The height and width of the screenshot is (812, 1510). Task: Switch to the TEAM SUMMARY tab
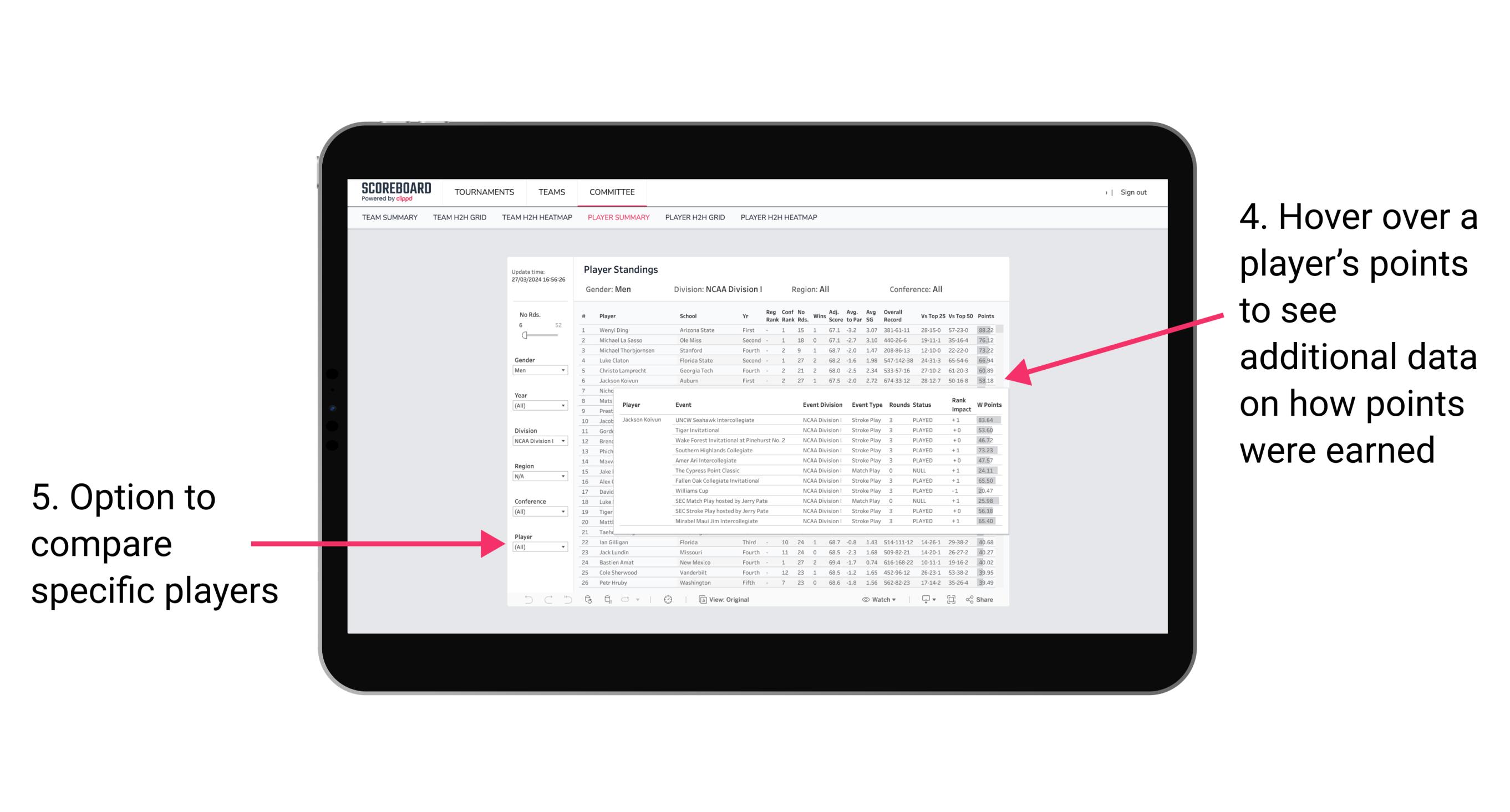pos(392,220)
